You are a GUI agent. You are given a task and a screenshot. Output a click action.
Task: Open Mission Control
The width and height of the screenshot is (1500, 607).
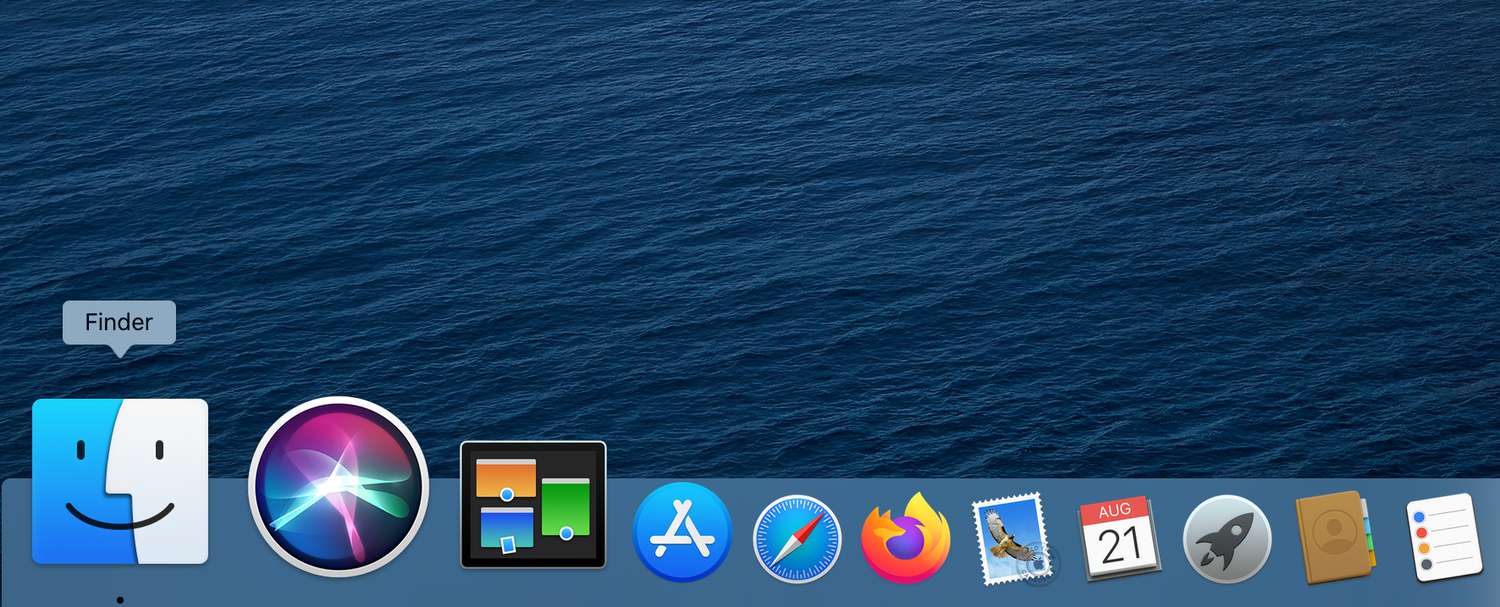pos(533,504)
